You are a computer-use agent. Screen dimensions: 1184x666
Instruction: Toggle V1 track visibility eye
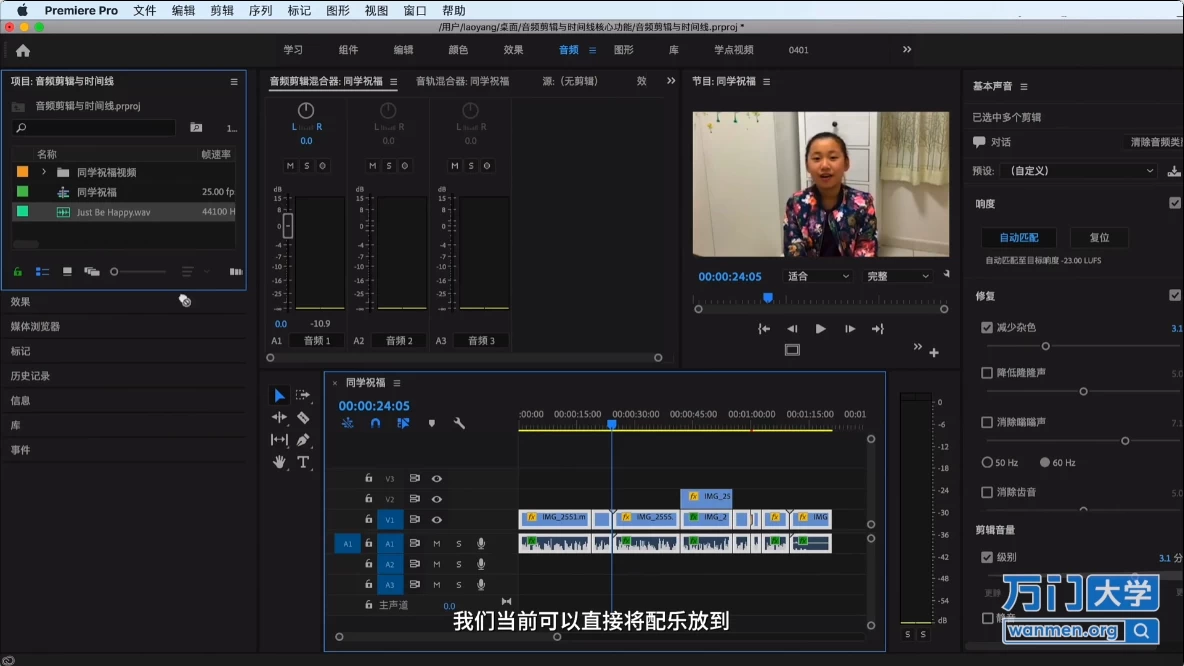(437, 520)
